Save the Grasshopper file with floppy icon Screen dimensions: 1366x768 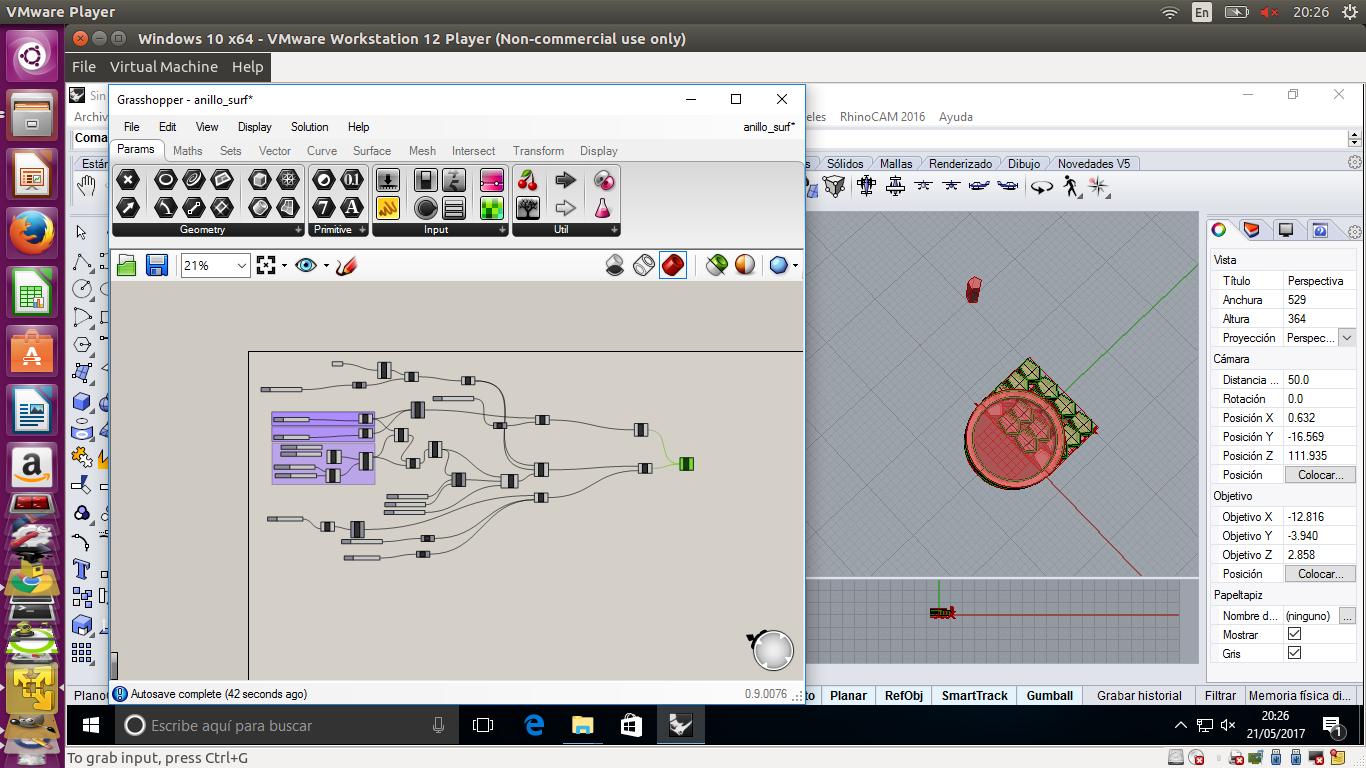(x=156, y=265)
